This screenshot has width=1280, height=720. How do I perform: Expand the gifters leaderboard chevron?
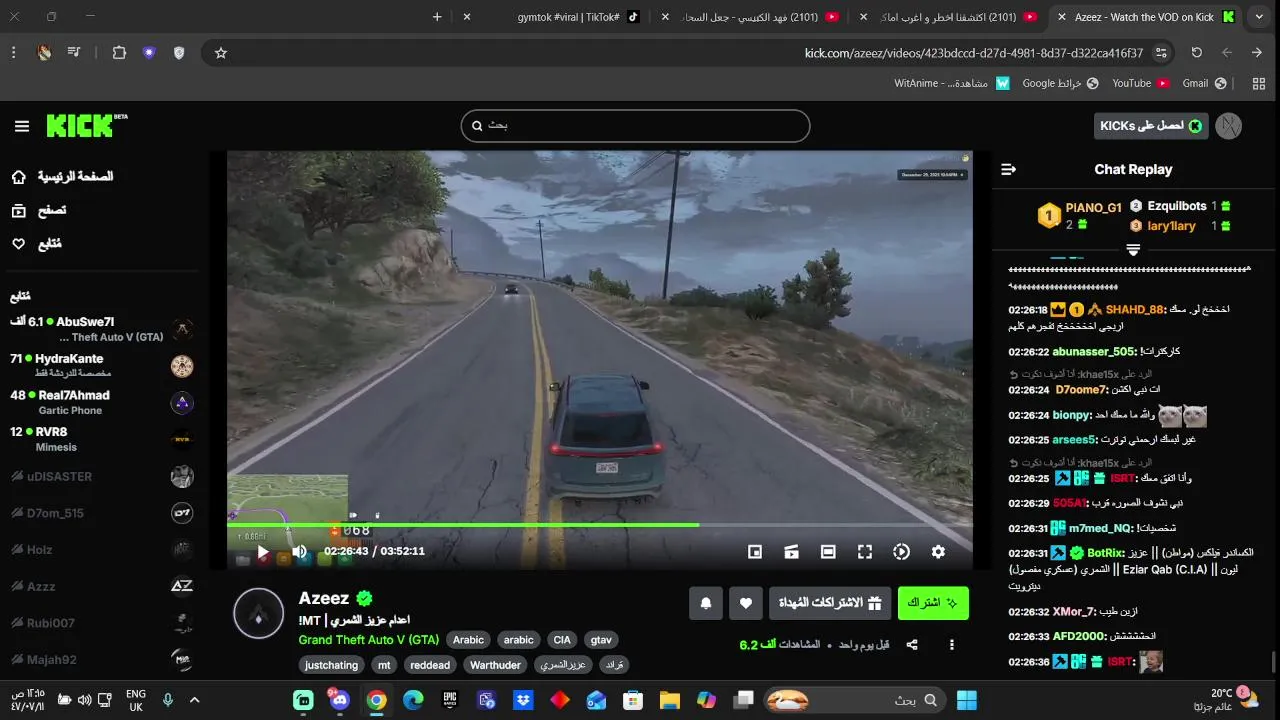[x=1133, y=250]
